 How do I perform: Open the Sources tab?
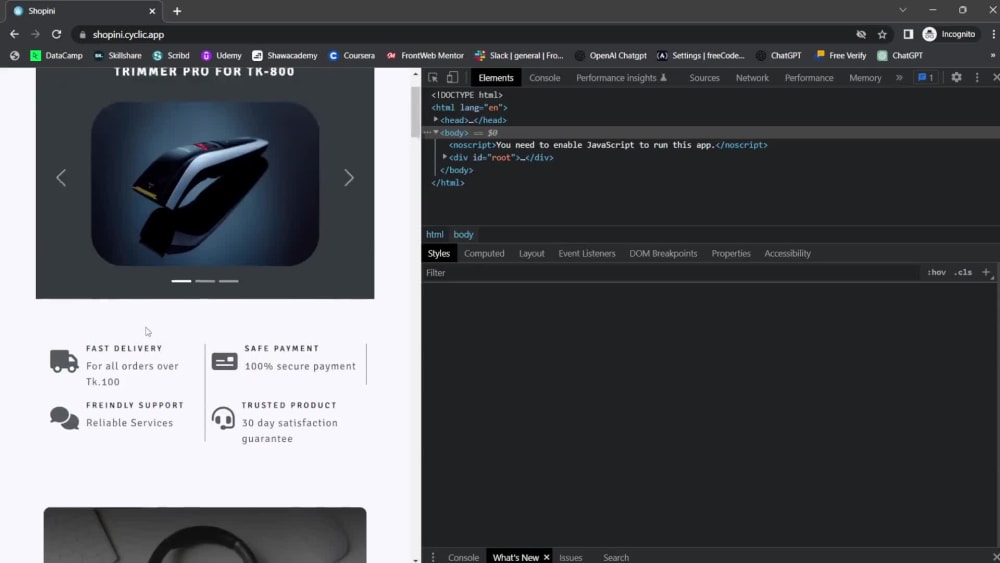tap(704, 78)
